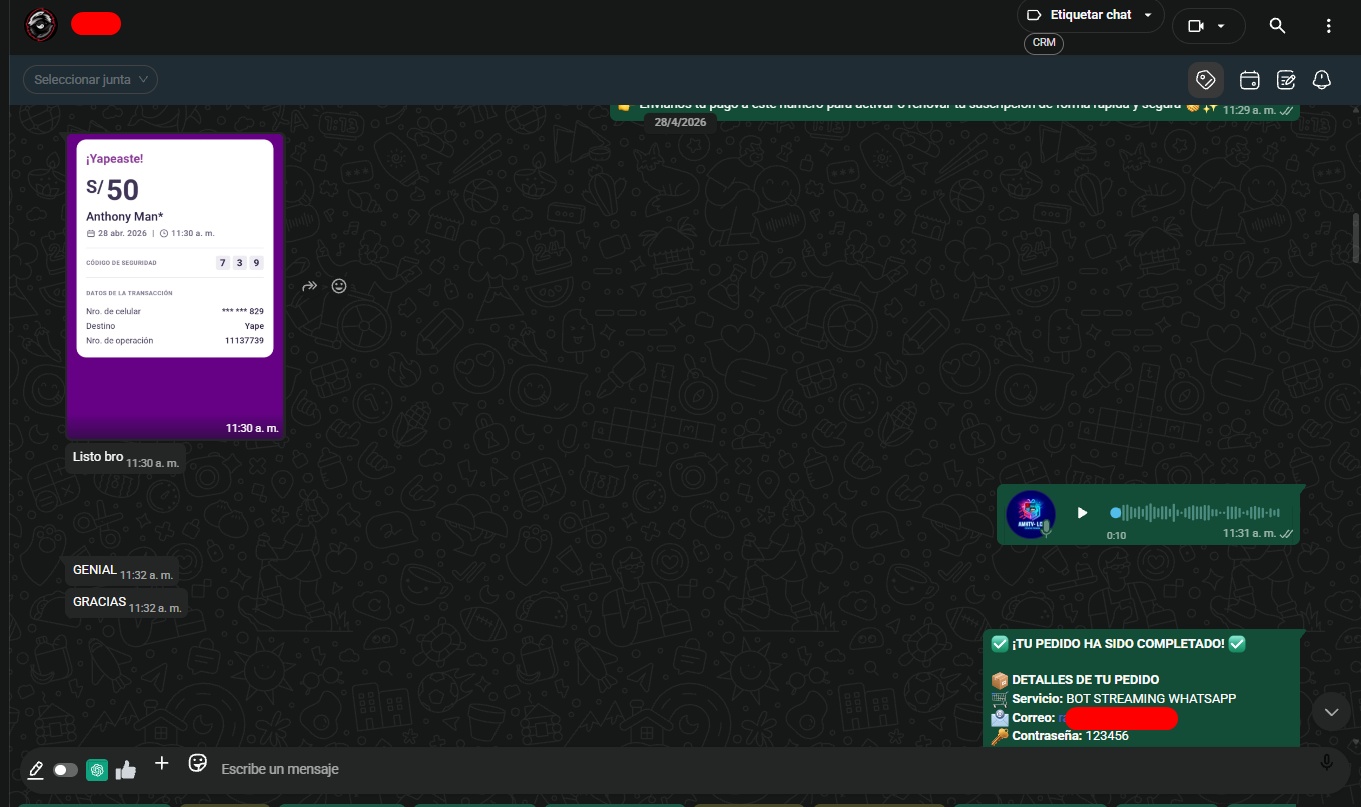Jump to latest messages with down chevron
This screenshot has width=1361, height=807.
click(1331, 712)
